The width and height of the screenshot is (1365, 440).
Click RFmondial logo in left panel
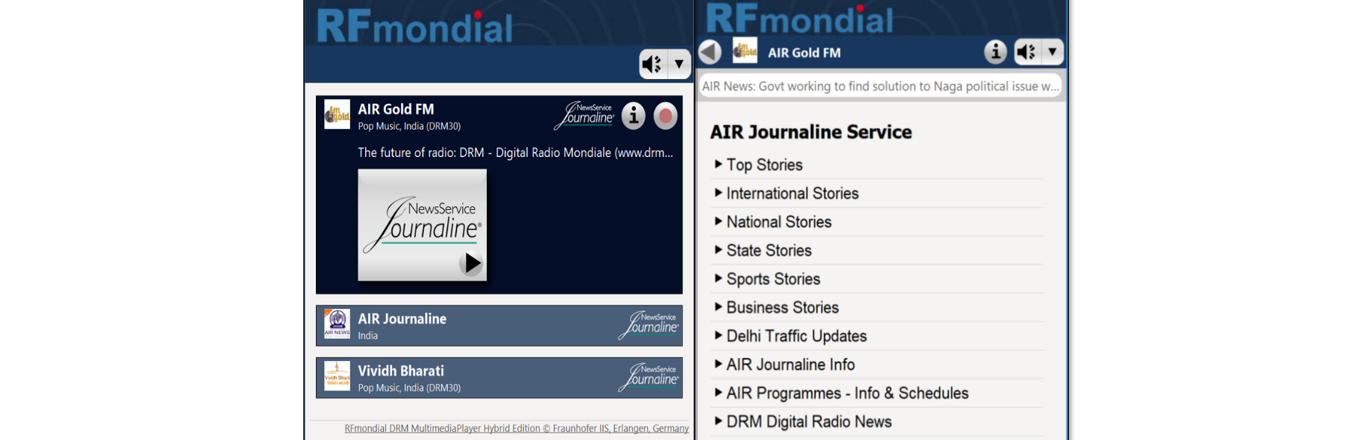point(414,26)
